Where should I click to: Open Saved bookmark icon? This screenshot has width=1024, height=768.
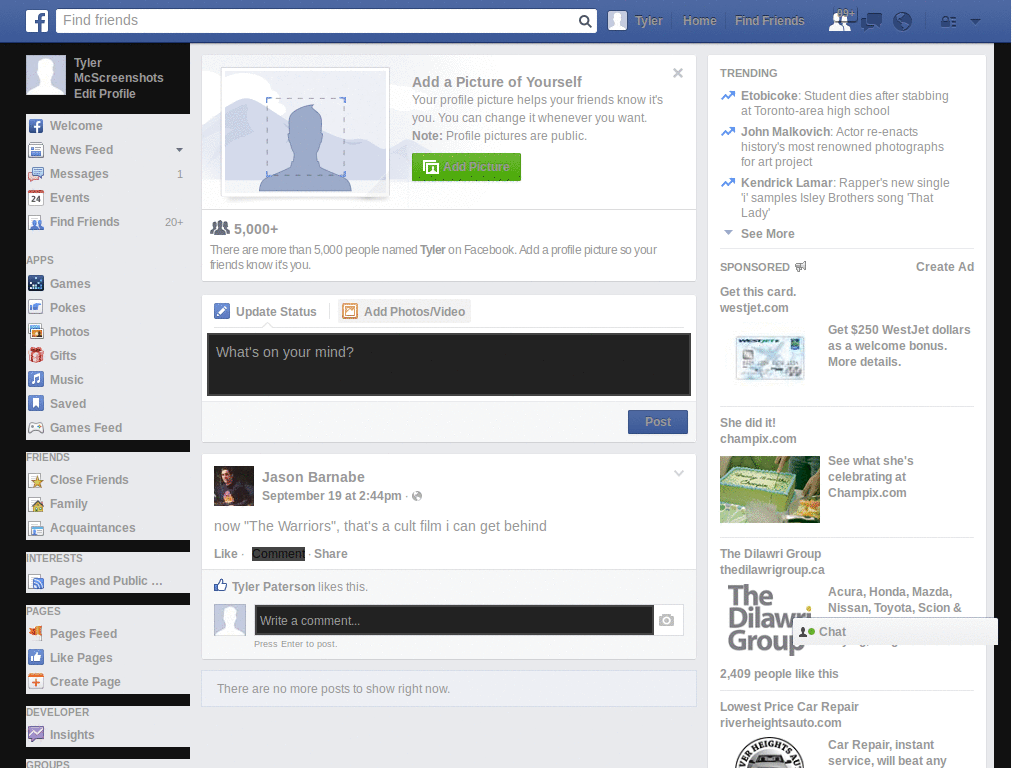[x=36, y=404]
